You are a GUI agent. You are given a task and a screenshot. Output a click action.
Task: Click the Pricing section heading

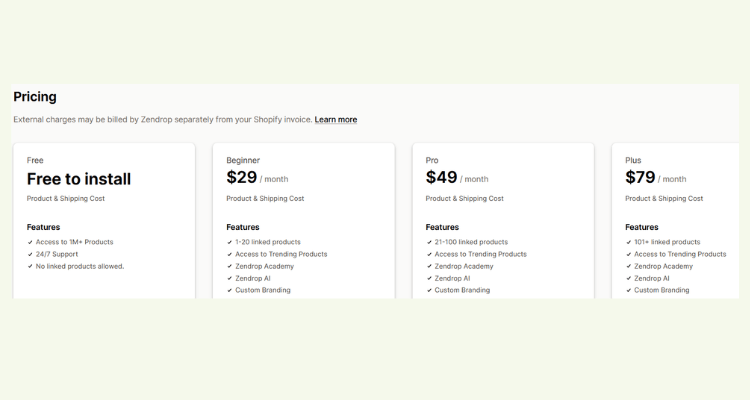(35, 97)
